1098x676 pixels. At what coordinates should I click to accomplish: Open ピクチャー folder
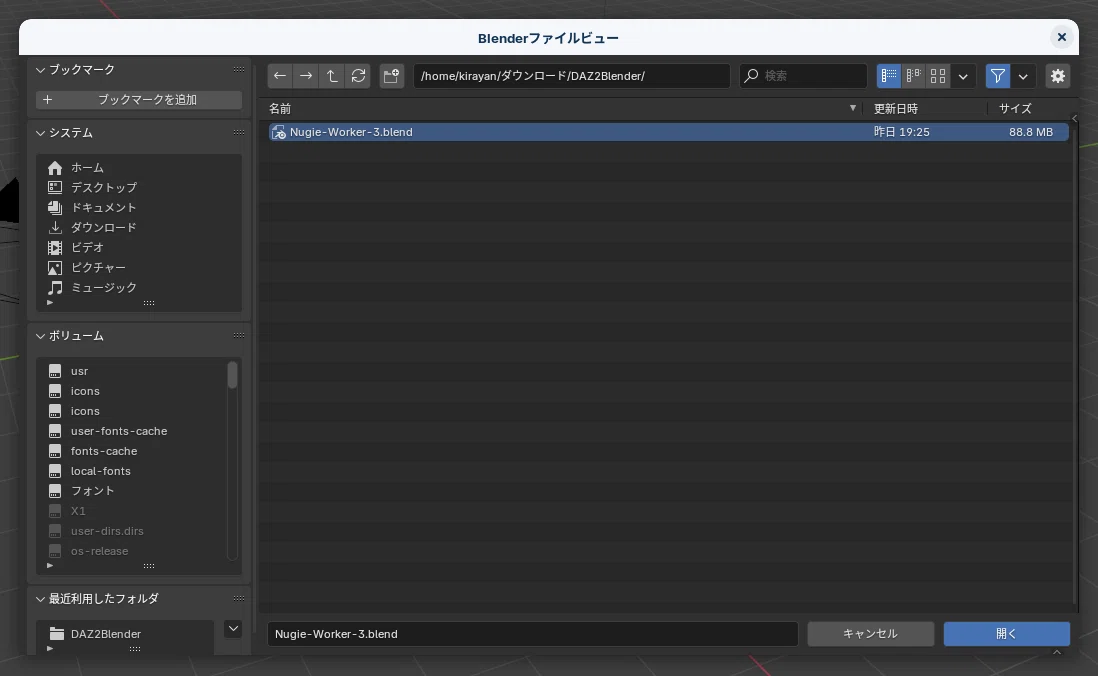tap(139, 268)
